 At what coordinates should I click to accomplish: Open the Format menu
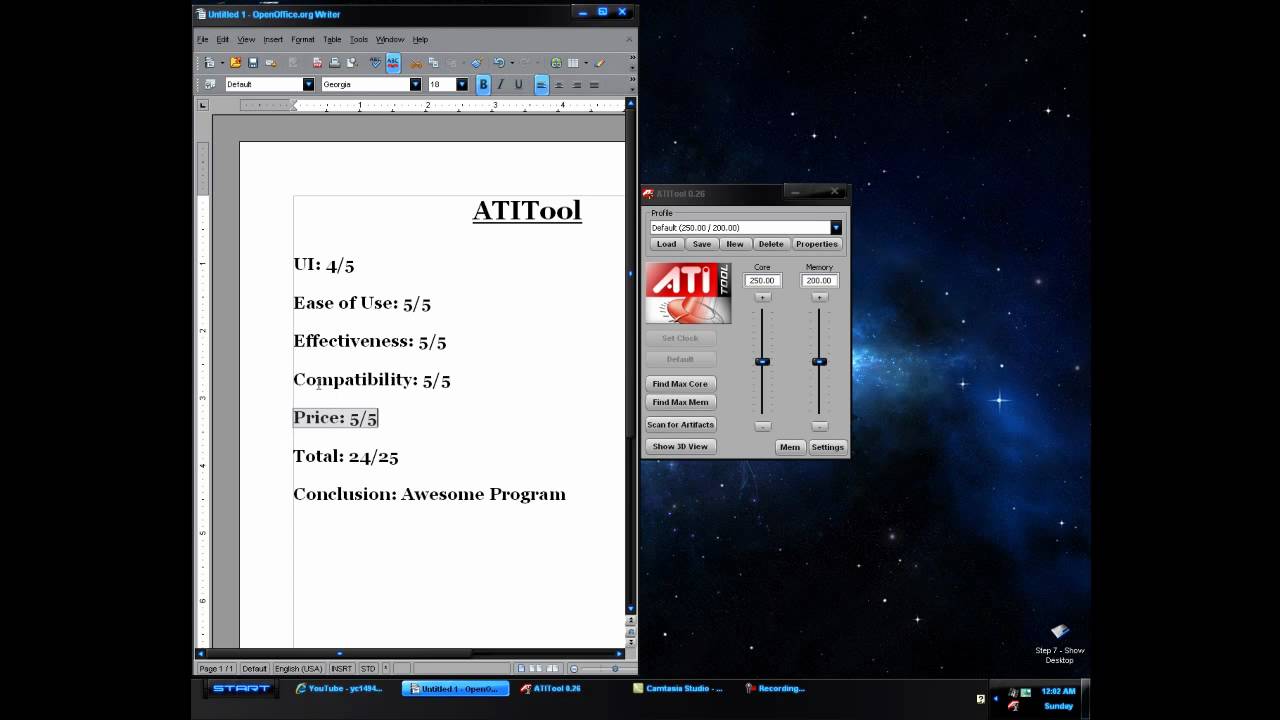(303, 40)
